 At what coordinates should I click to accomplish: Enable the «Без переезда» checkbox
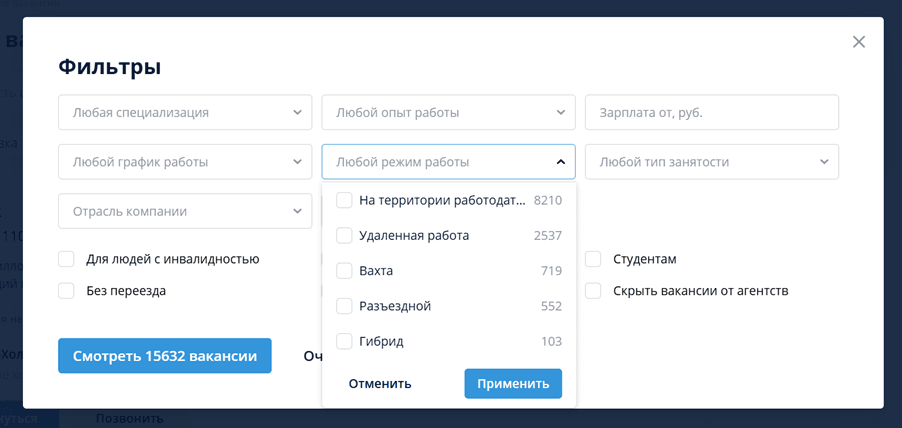click(x=67, y=291)
